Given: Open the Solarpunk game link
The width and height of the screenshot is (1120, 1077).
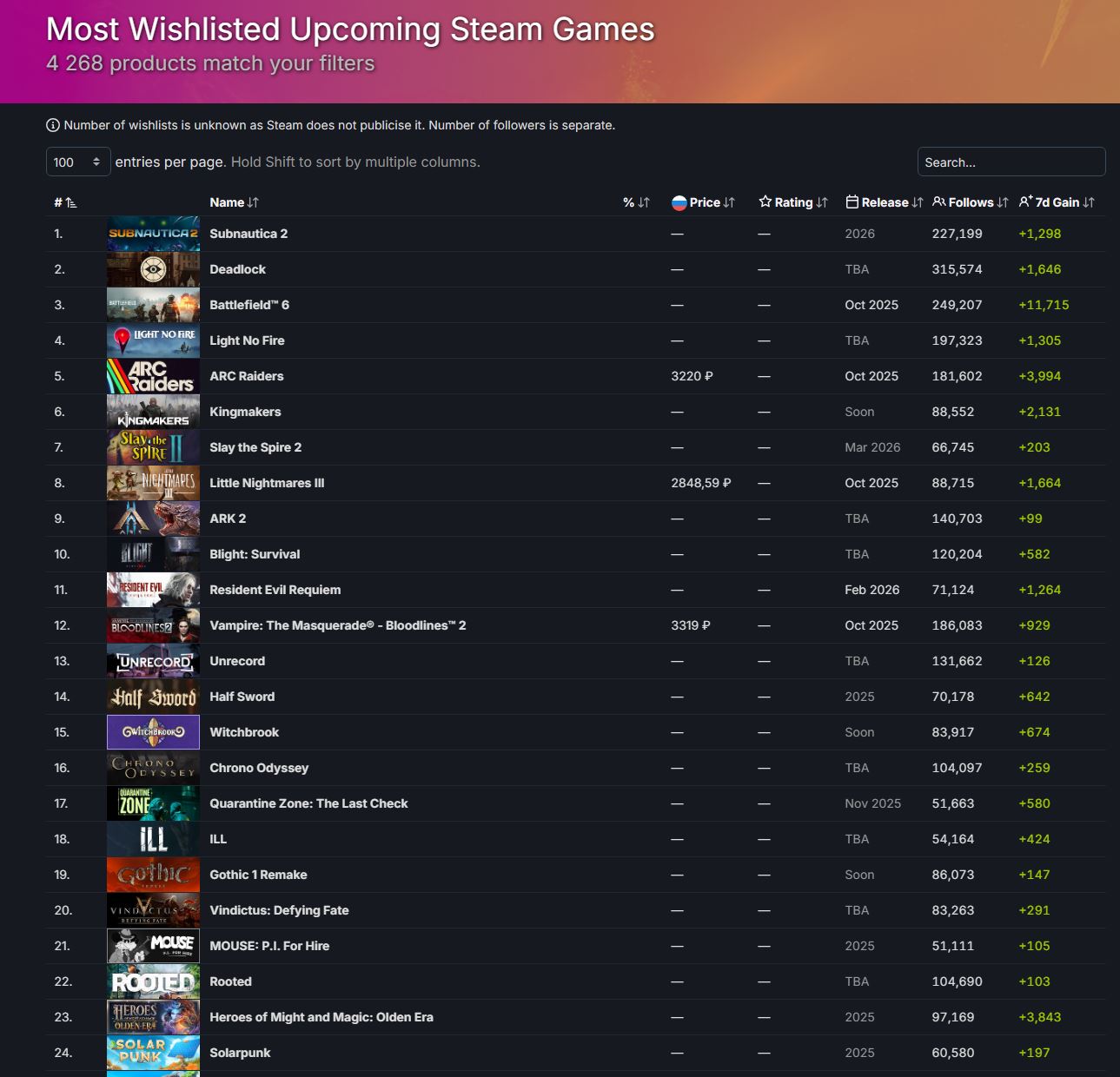Looking at the screenshot, I should [x=240, y=1053].
